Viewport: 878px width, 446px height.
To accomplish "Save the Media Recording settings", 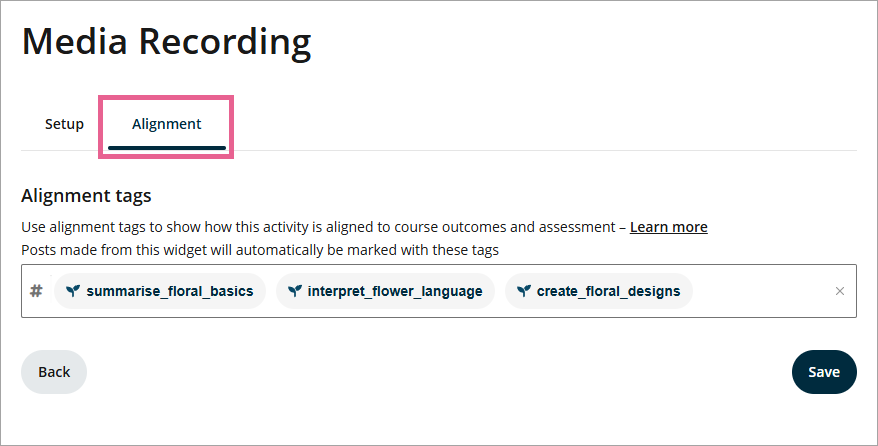I will [x=823, y=372].
